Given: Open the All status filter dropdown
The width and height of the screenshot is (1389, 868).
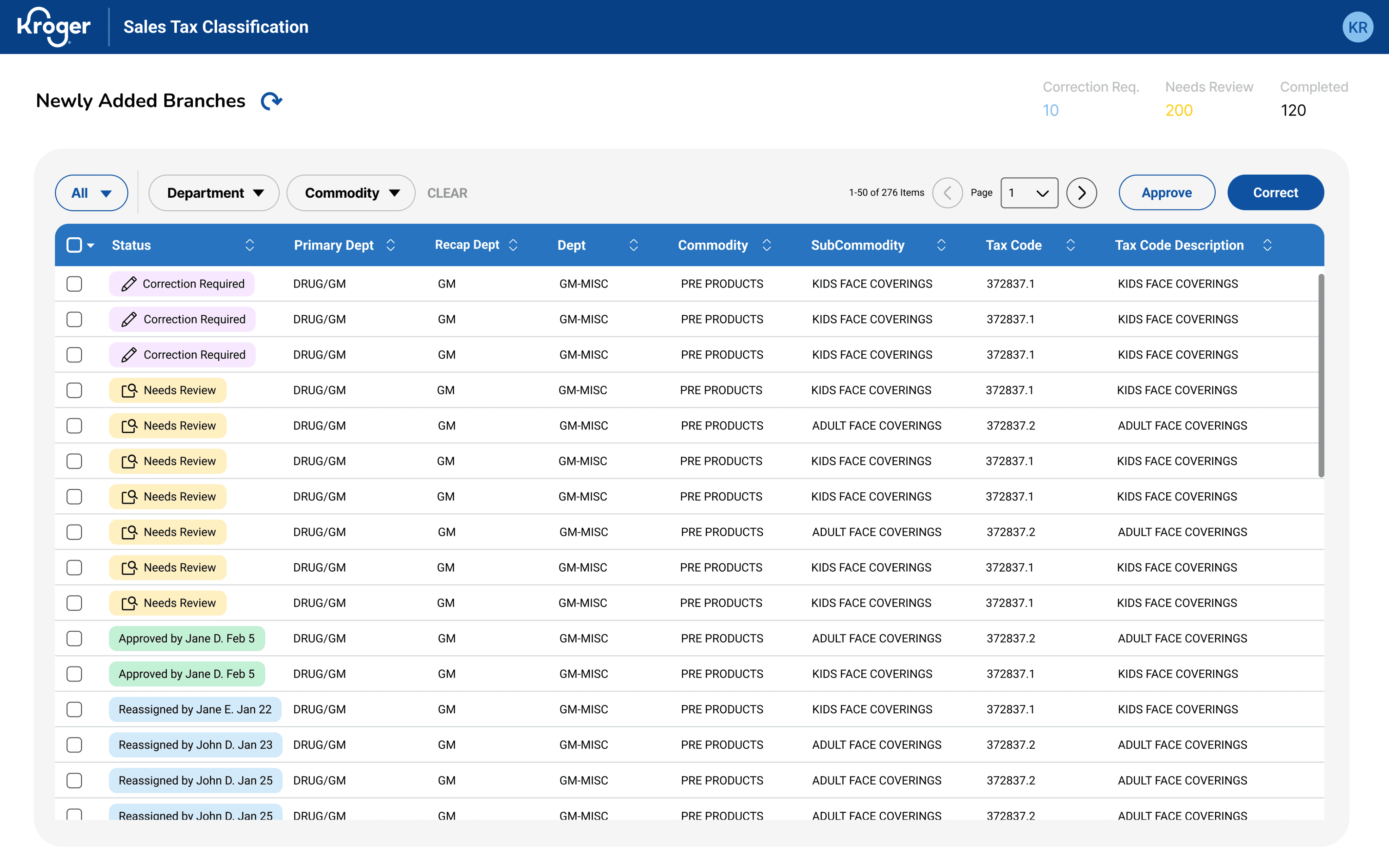Looking at the screenshot, I should (x=91, y=193).
